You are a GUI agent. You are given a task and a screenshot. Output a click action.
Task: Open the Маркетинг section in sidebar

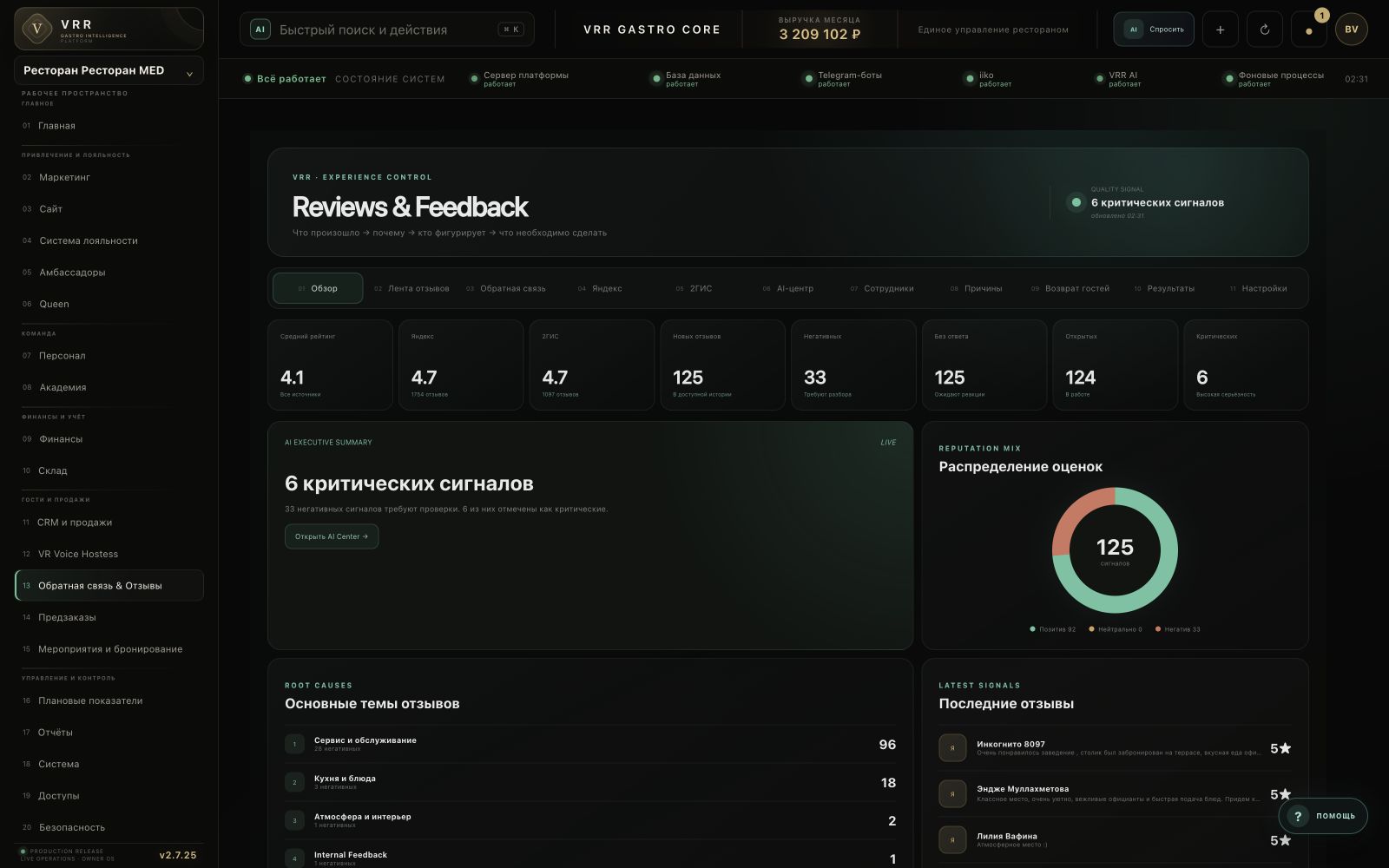click(x=109, y=177)
